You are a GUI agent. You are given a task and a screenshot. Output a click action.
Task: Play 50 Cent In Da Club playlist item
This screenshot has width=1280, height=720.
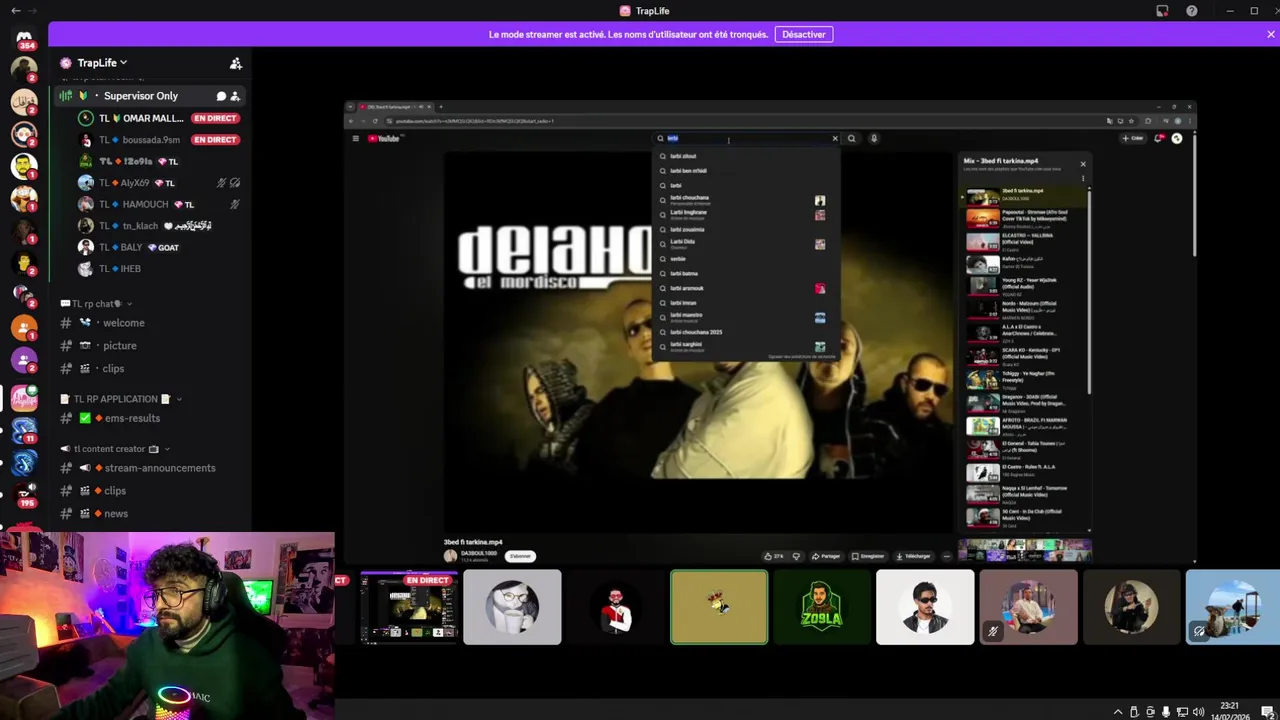pos(1025,516)
